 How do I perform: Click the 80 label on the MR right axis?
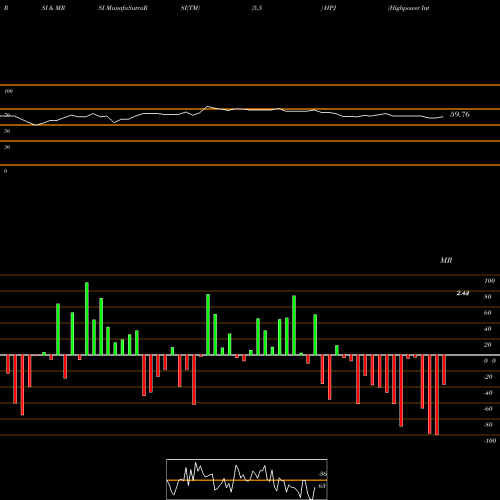488,297
